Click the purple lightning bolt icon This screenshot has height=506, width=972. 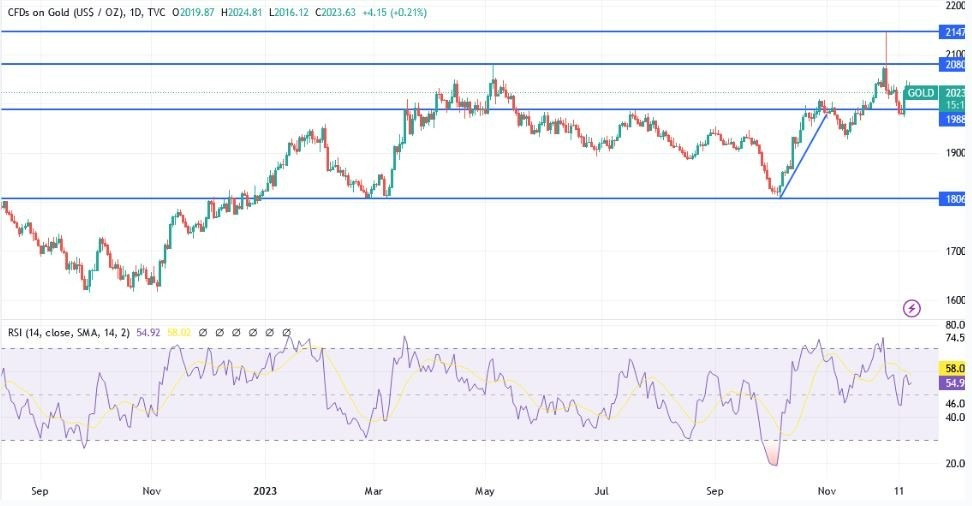pyautogui.click(x=911, y=308)
